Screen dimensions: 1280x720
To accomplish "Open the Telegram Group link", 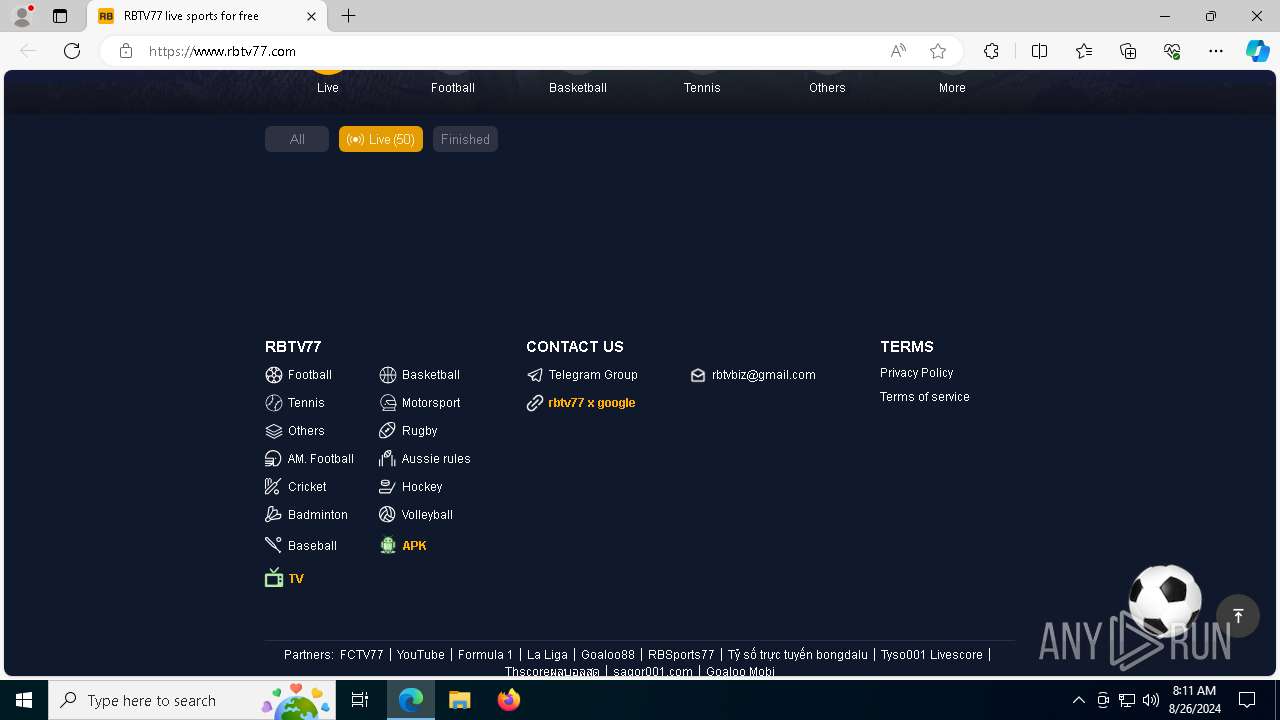I will coord(593,375).
